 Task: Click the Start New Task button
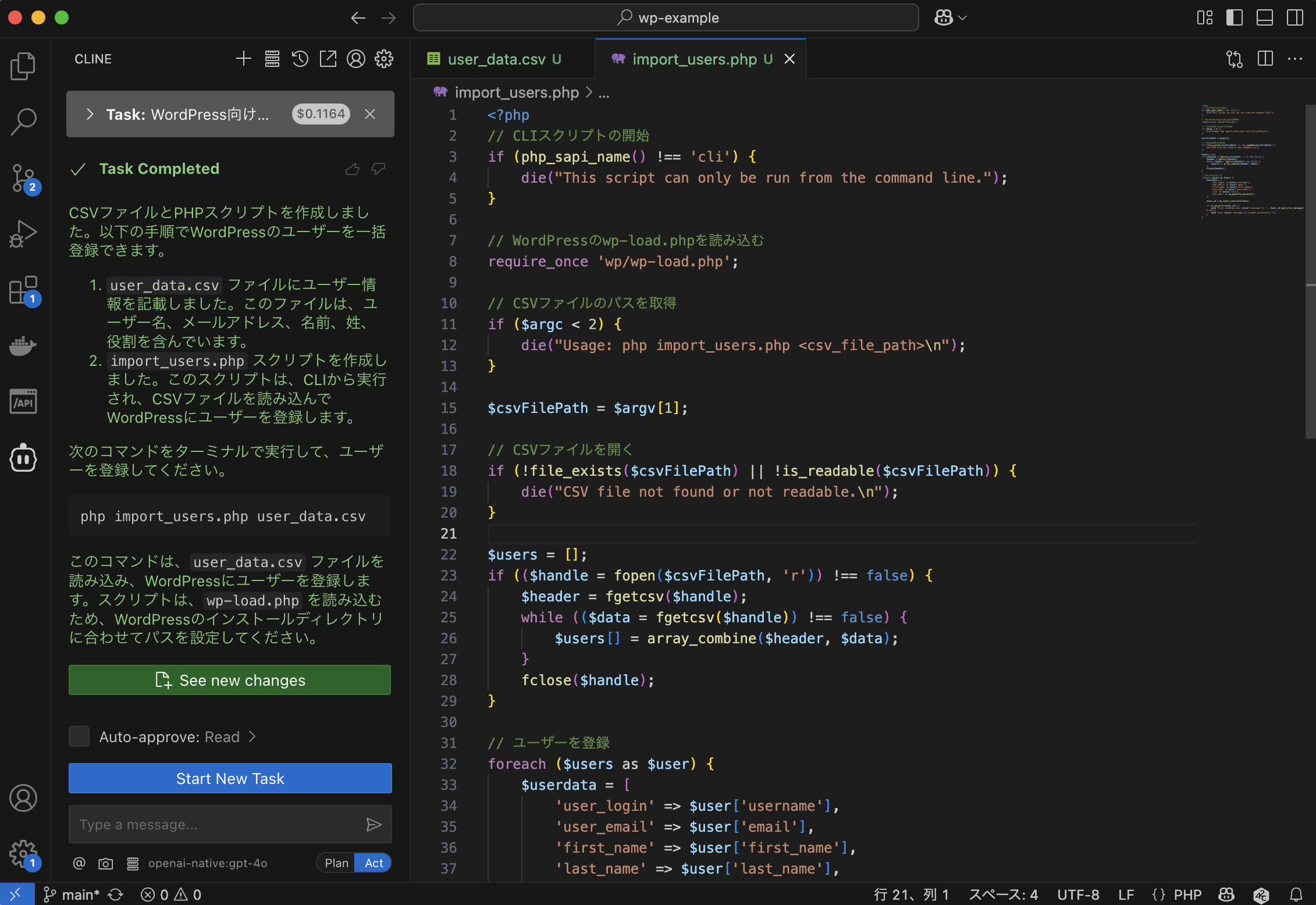pyautogui.click(x=230, y=778)
